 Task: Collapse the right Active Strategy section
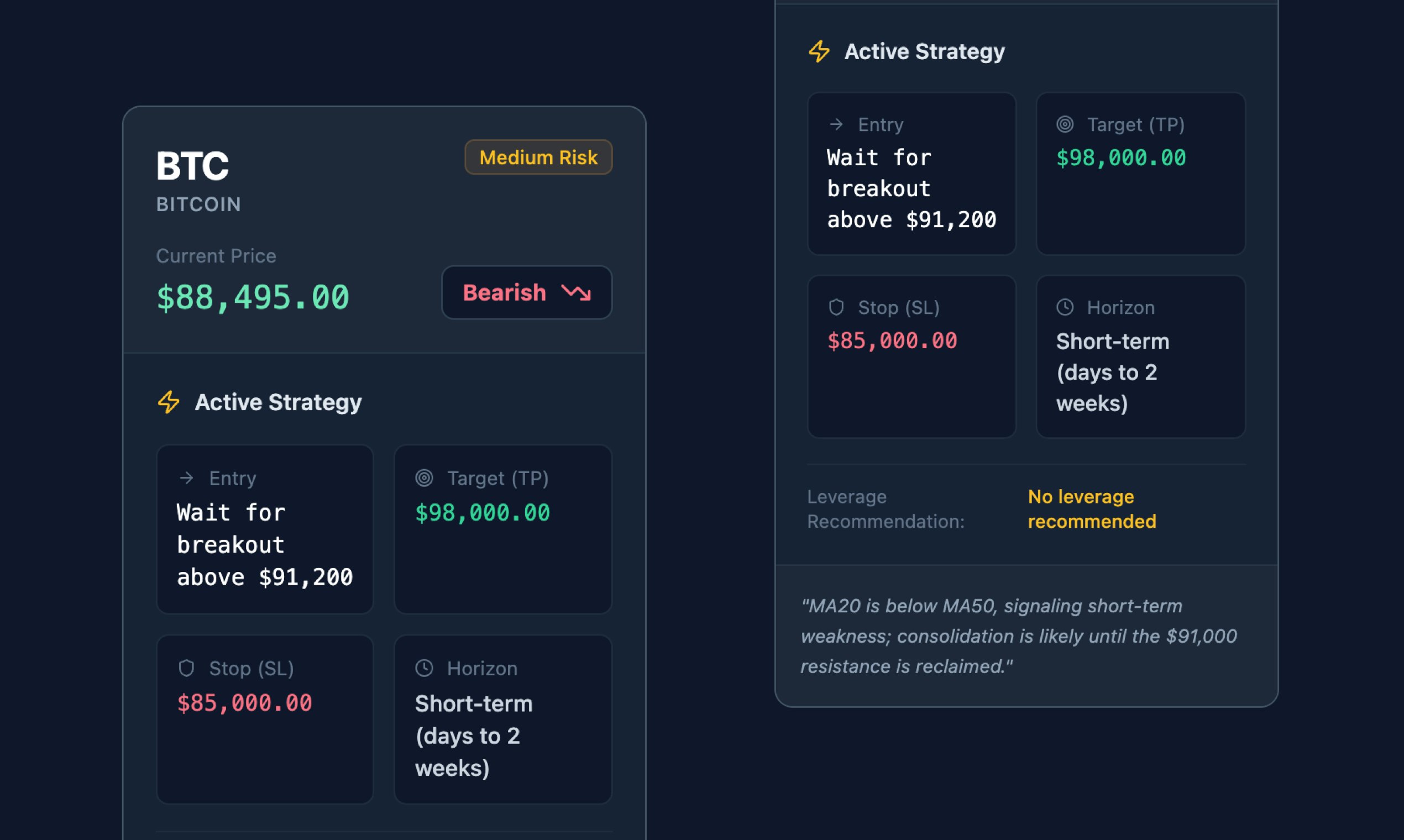tap(925, 51)
